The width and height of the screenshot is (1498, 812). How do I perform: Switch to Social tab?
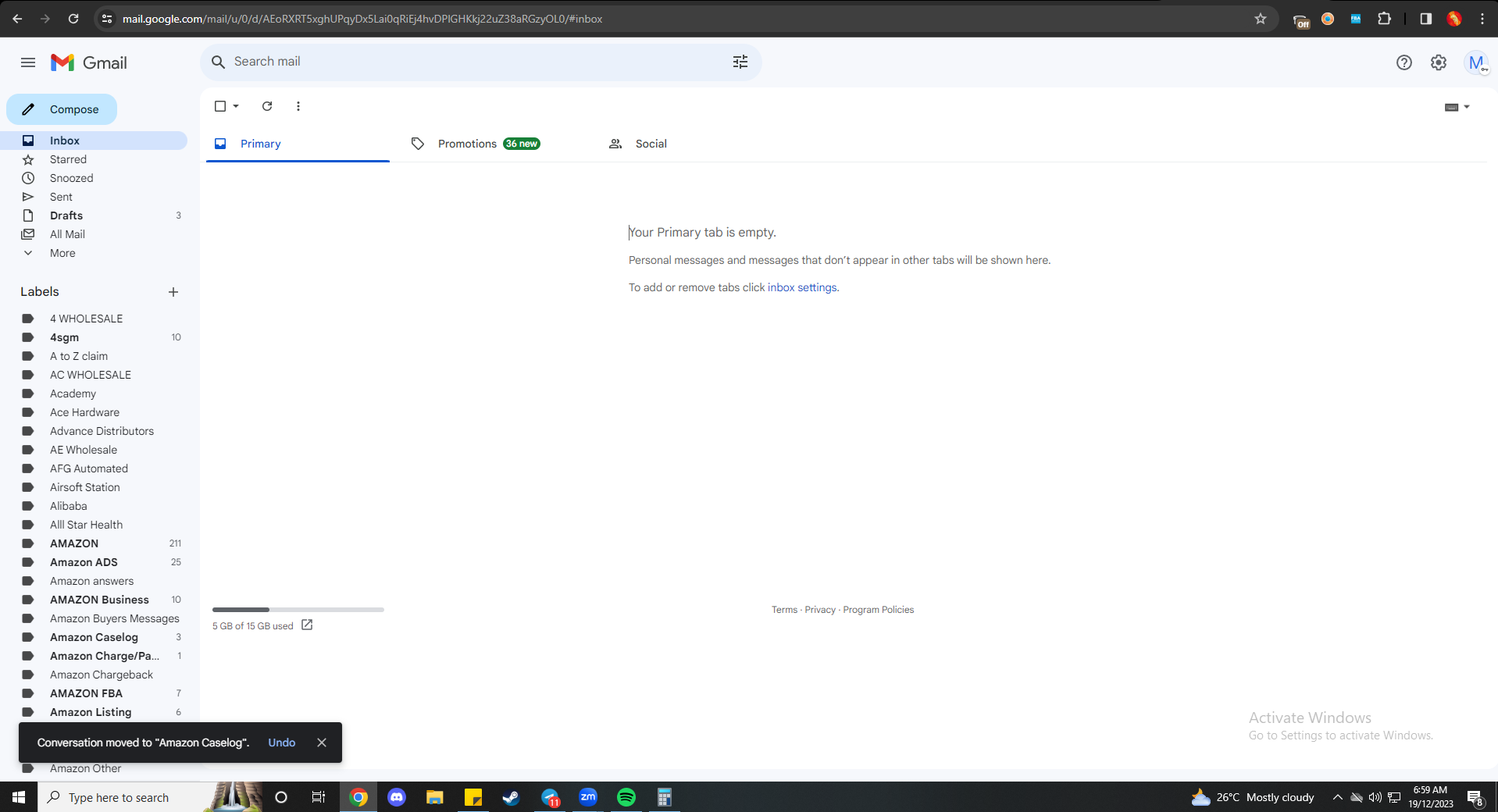point(692,144)
